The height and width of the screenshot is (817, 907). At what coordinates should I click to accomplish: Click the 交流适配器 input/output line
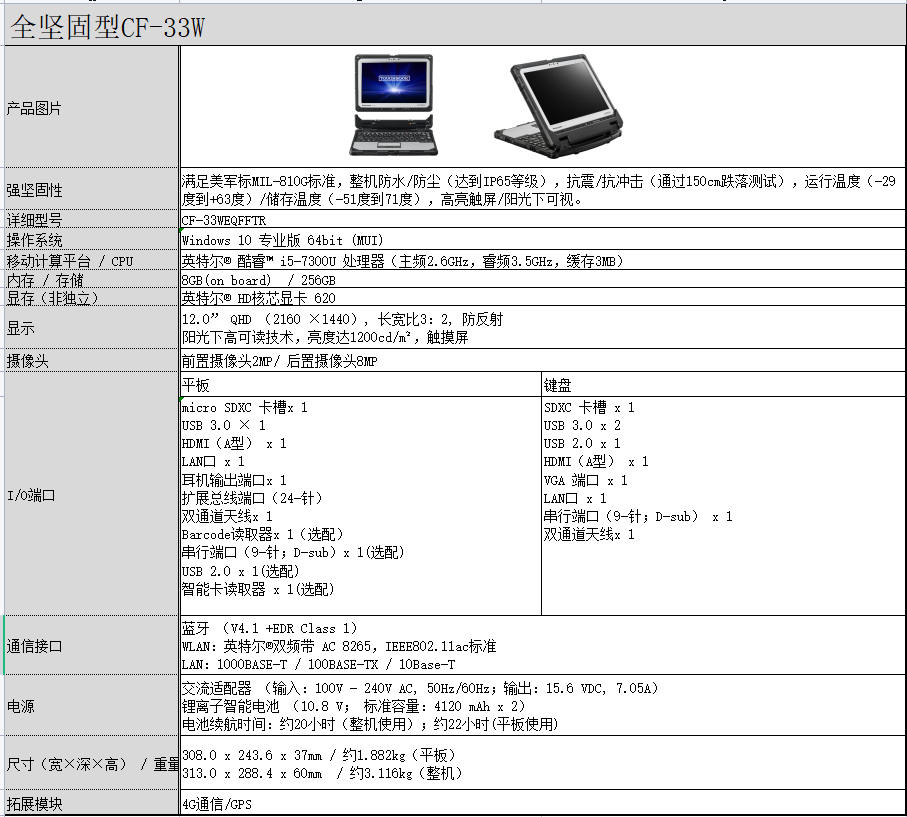[x=420, y=689]
